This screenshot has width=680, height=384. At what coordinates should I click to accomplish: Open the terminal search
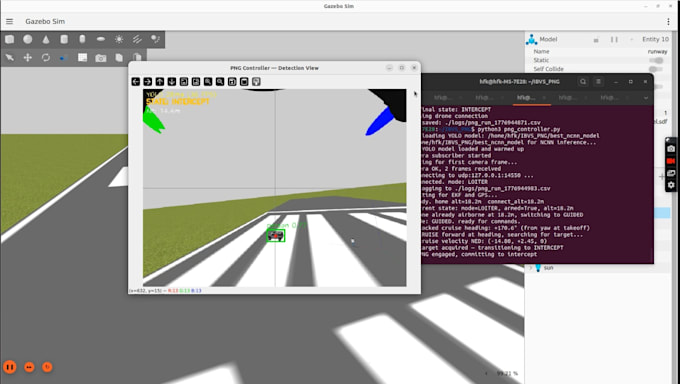[583, 82]
